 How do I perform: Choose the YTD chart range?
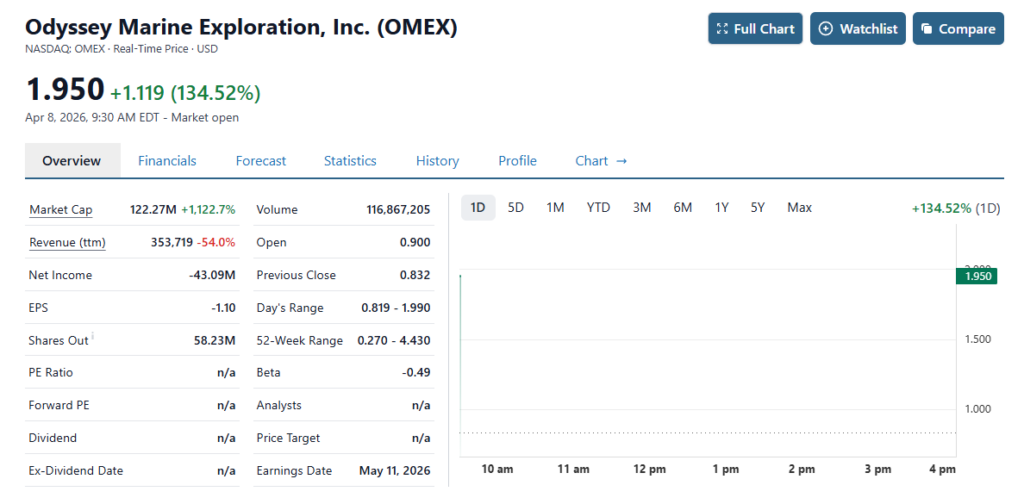pos(598,208)
